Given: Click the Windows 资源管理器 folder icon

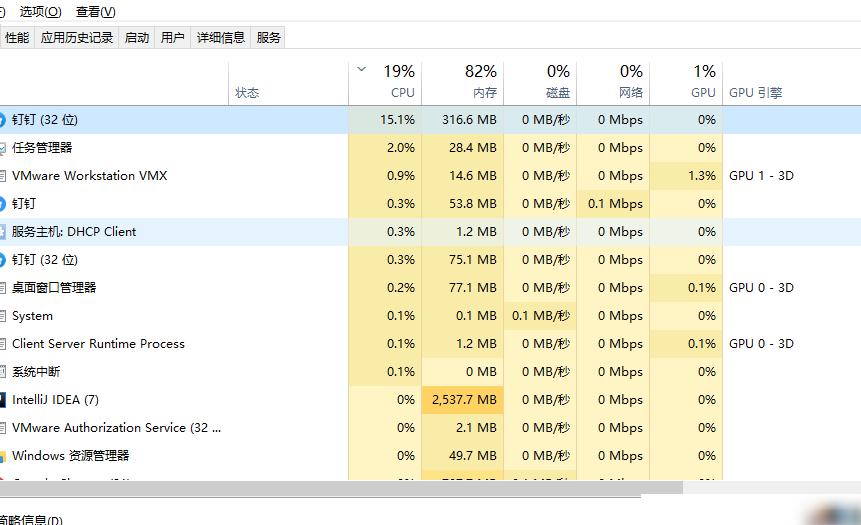Looking at the screenshot, I should tap(2, 456).
